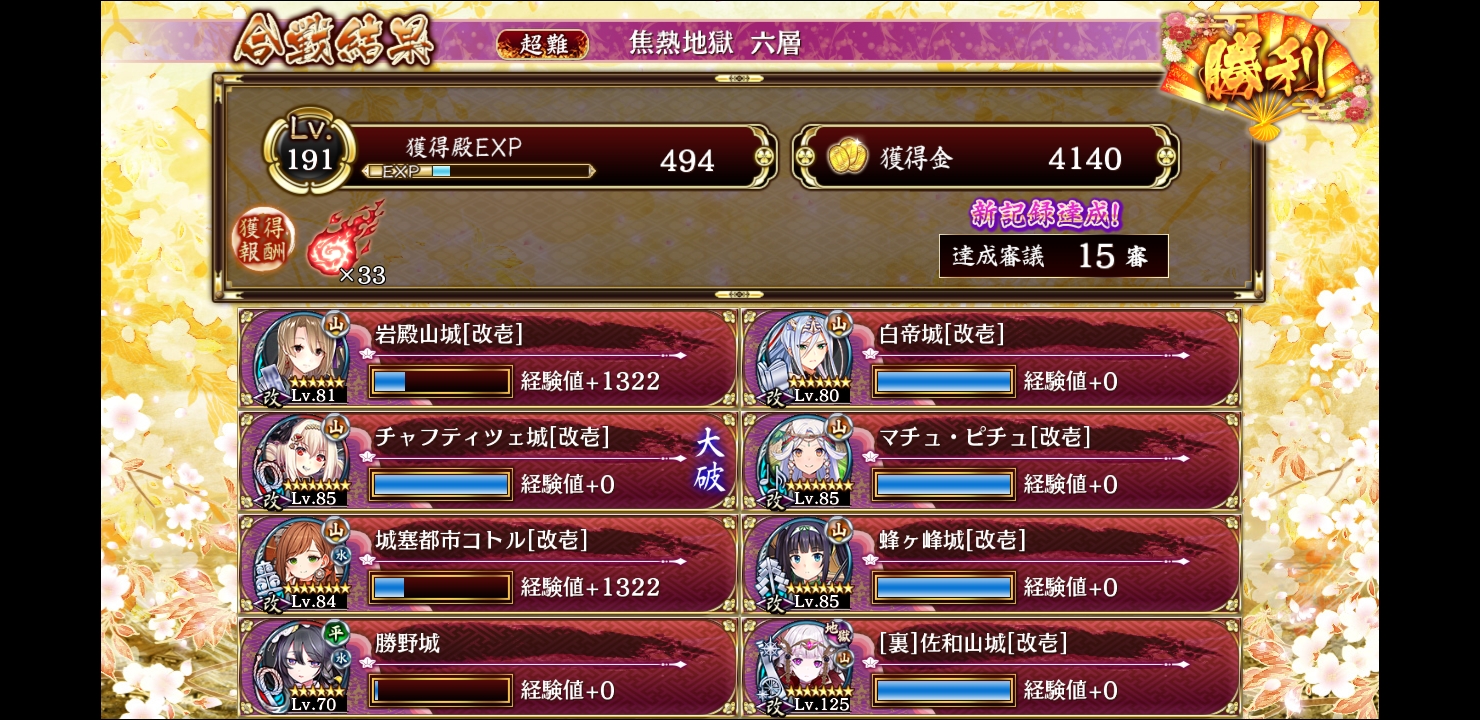Image resolution: width=1480 pixels, height=720 pixels.
Task: Click the 獲得報酬 red seal badge
Action: click(264, 242)
